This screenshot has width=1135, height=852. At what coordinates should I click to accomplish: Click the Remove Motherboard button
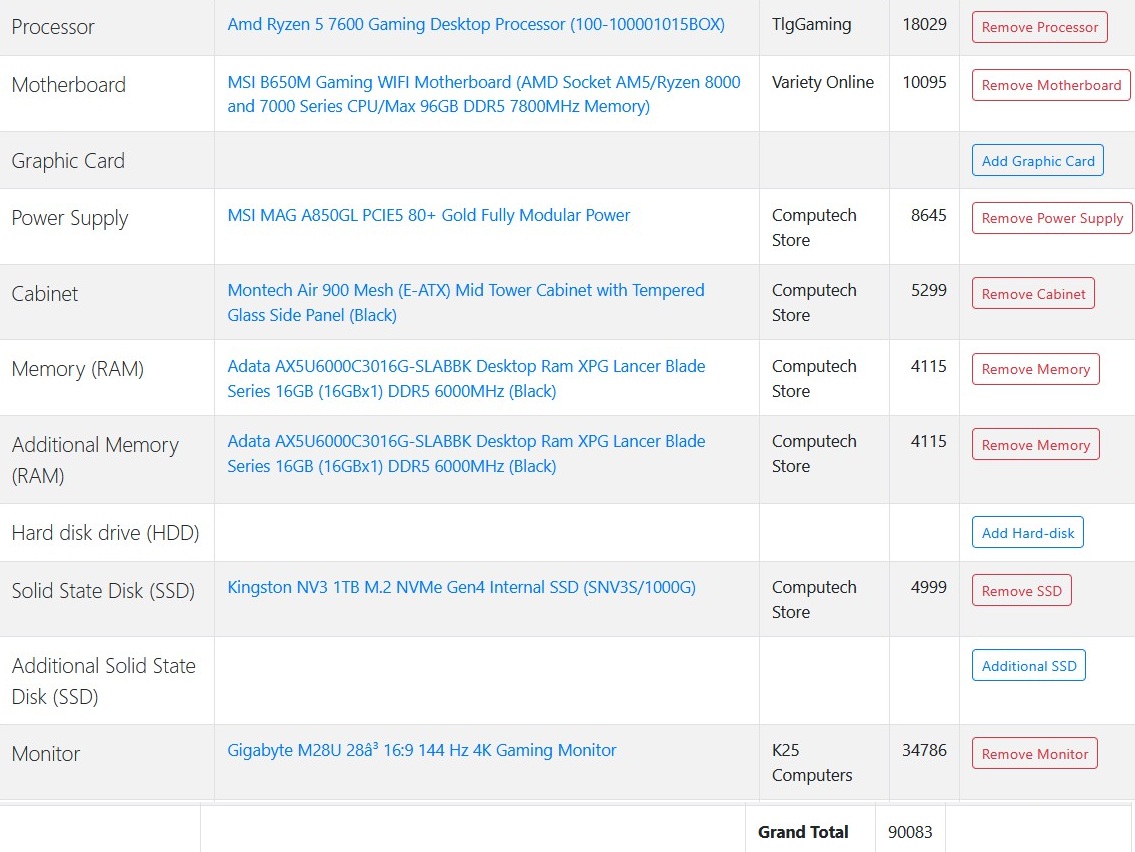click(1051, 85)
